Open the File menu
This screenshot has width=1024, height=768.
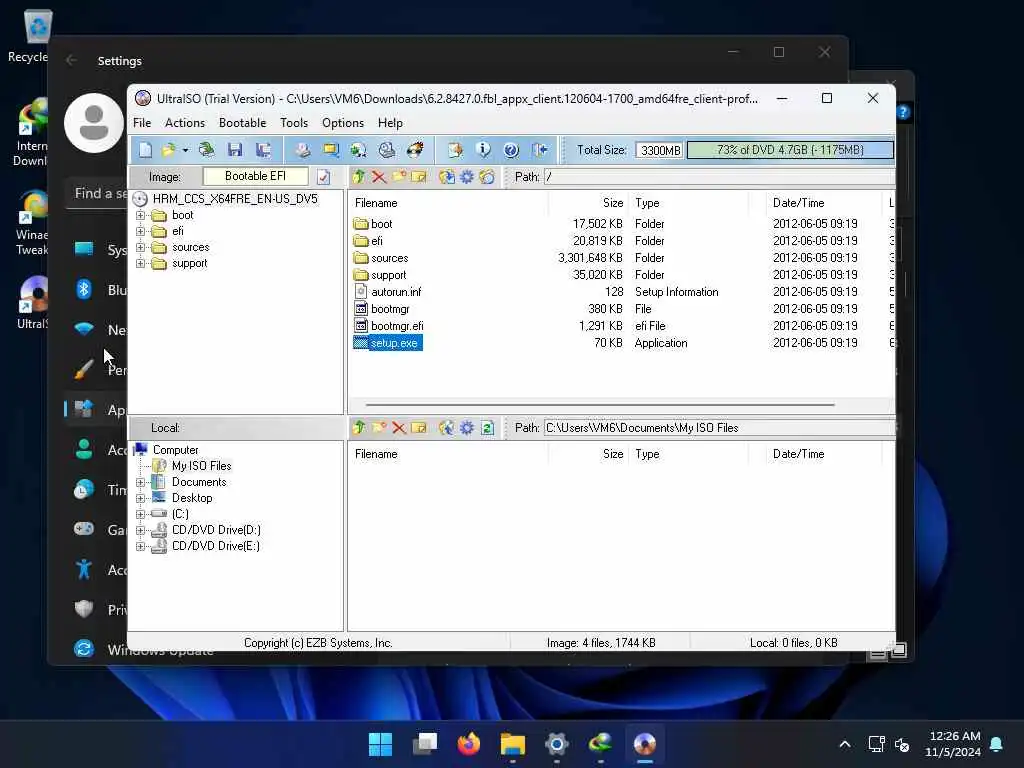coord(142,123)
